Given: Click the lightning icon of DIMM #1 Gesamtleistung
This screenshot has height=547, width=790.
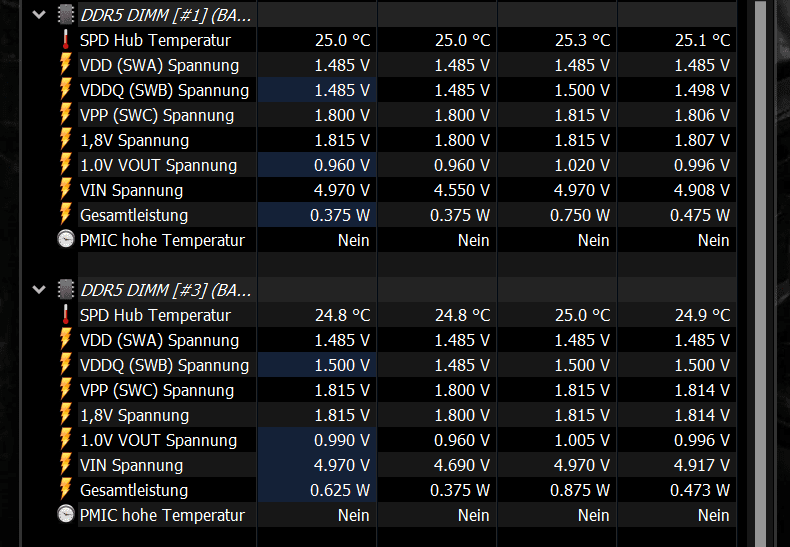Looking at the screenshot, I should pos(65,215).
